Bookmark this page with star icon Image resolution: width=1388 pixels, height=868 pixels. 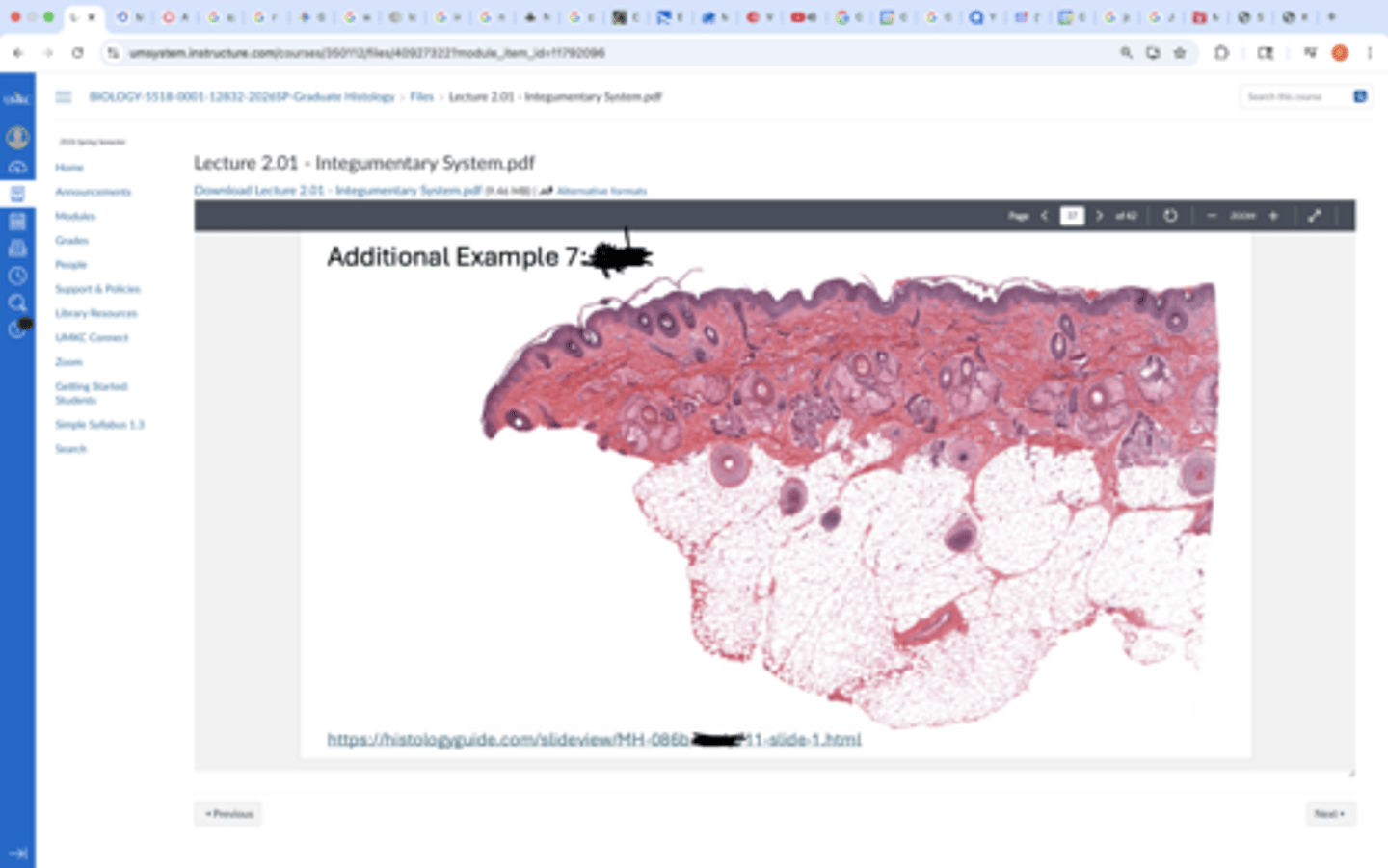[1180, 53]
